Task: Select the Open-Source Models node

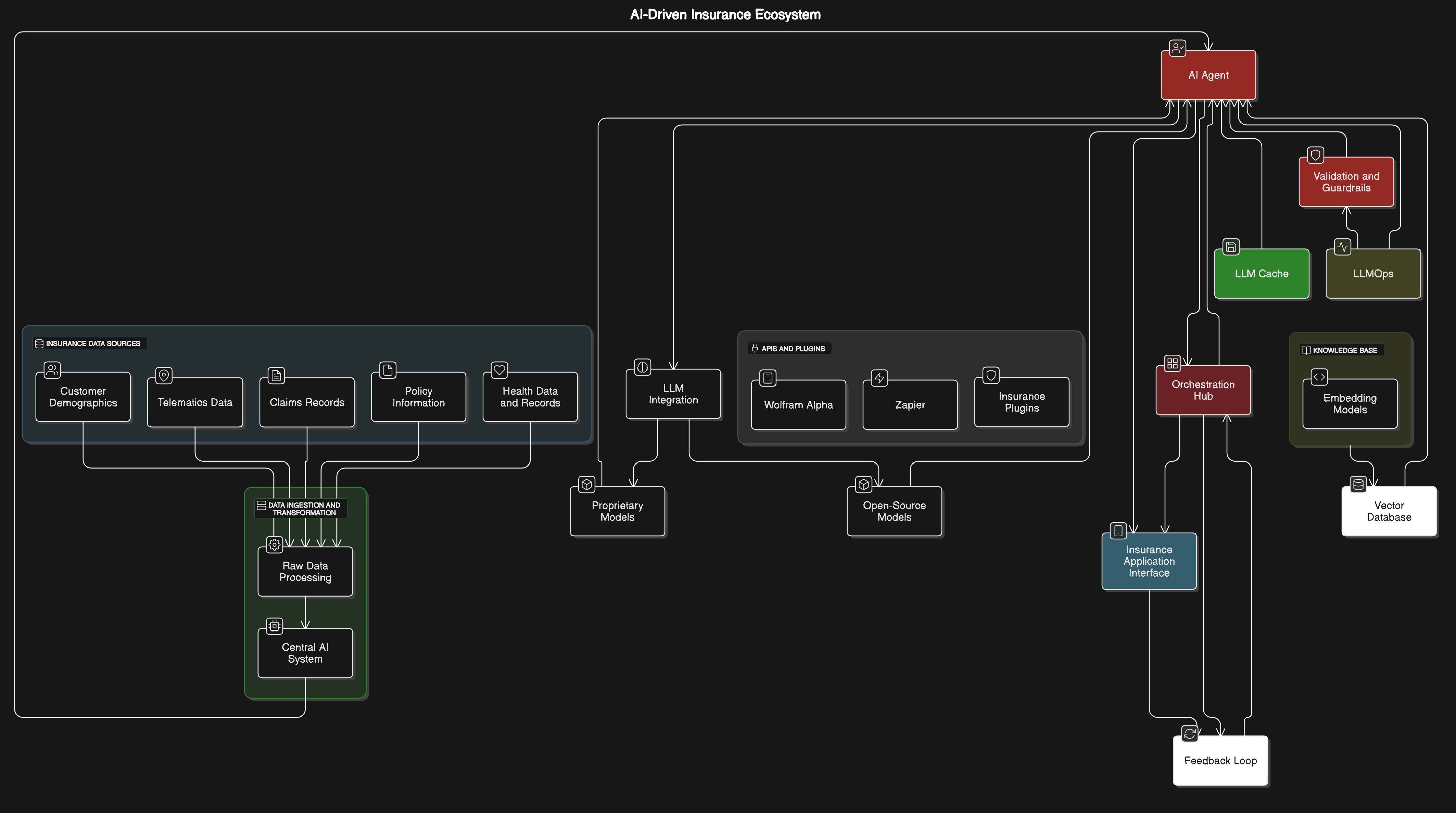Action: 894,511
